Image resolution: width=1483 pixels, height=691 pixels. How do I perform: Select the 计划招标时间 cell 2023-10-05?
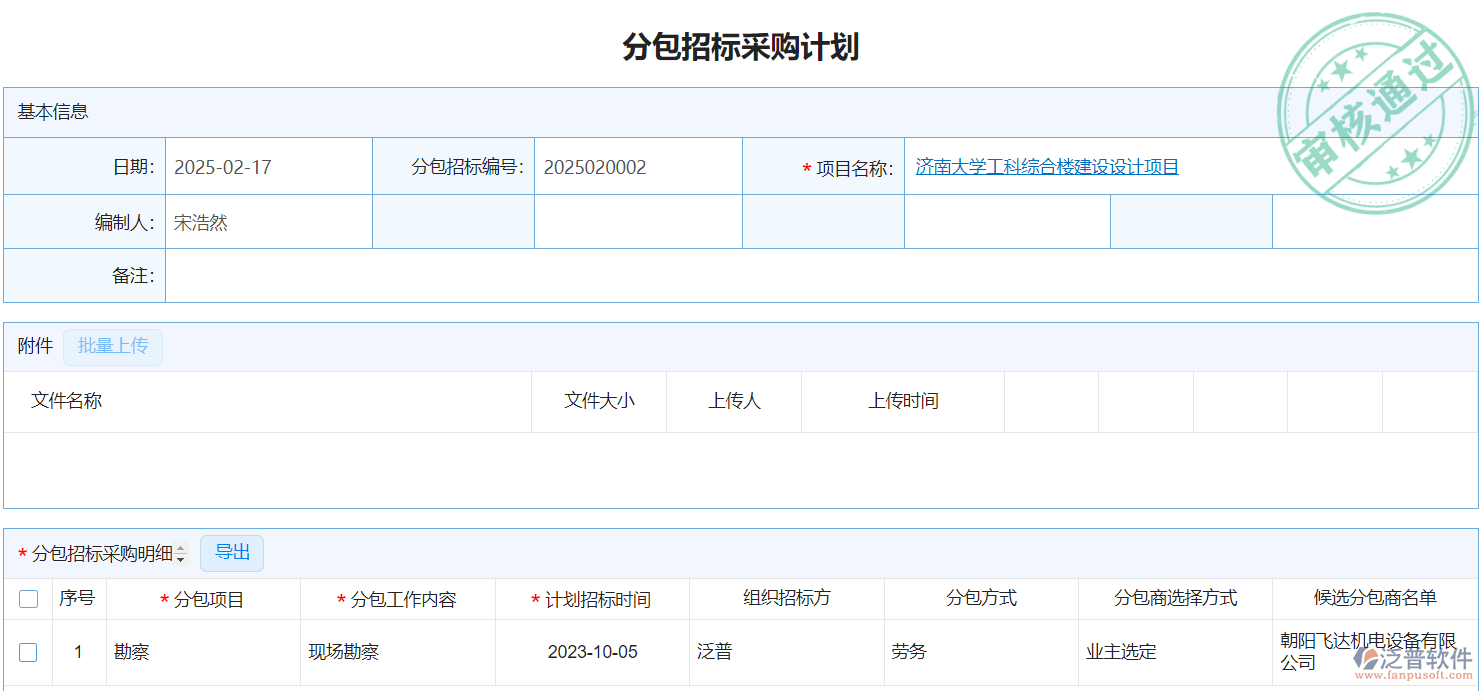(592, 652)
